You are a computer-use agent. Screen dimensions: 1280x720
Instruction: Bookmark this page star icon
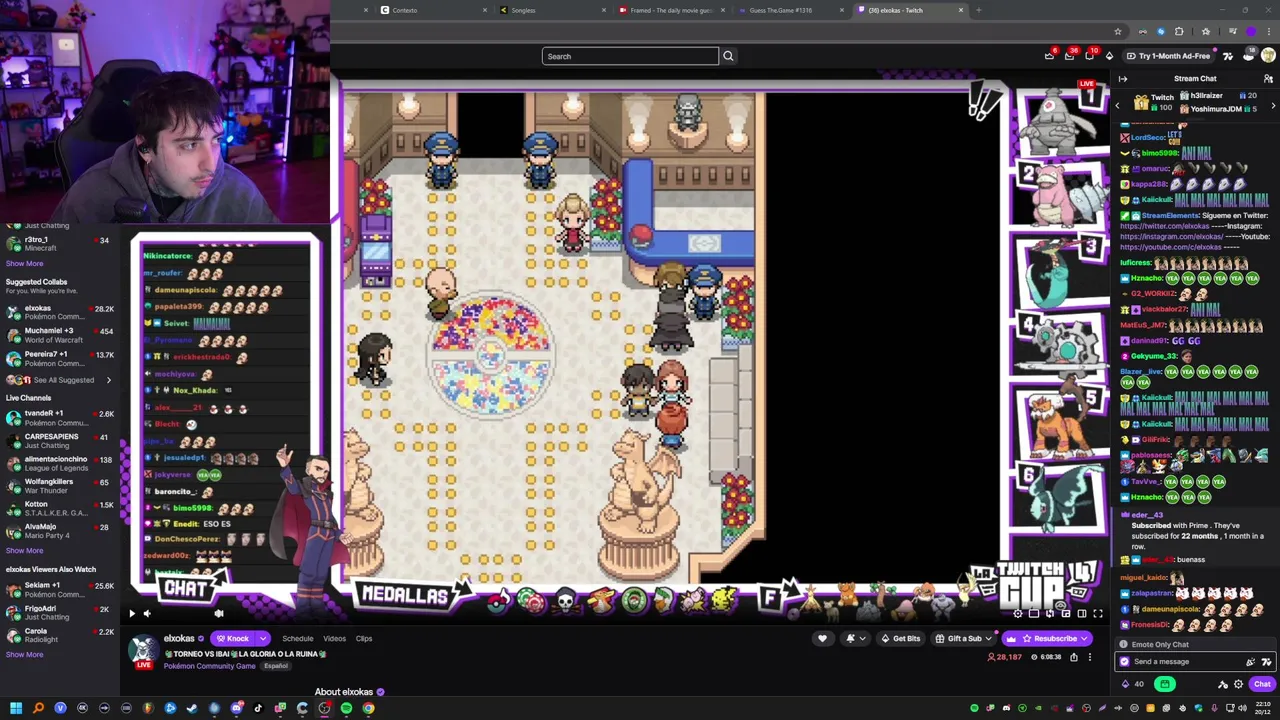(1118, 31)
